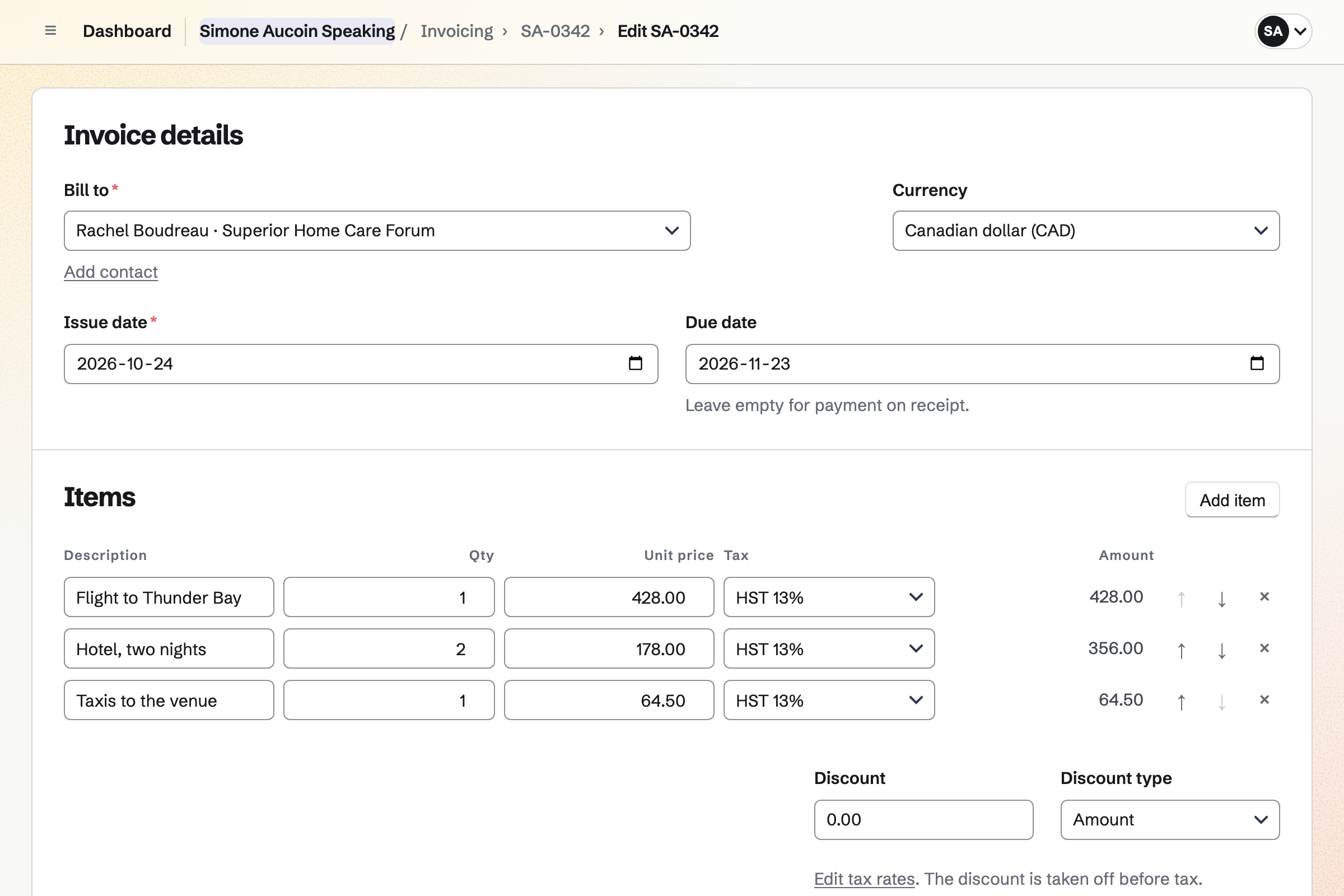Expand the Bill to contact dropdown
This screenshot has width=1344, height=896.
377,231
